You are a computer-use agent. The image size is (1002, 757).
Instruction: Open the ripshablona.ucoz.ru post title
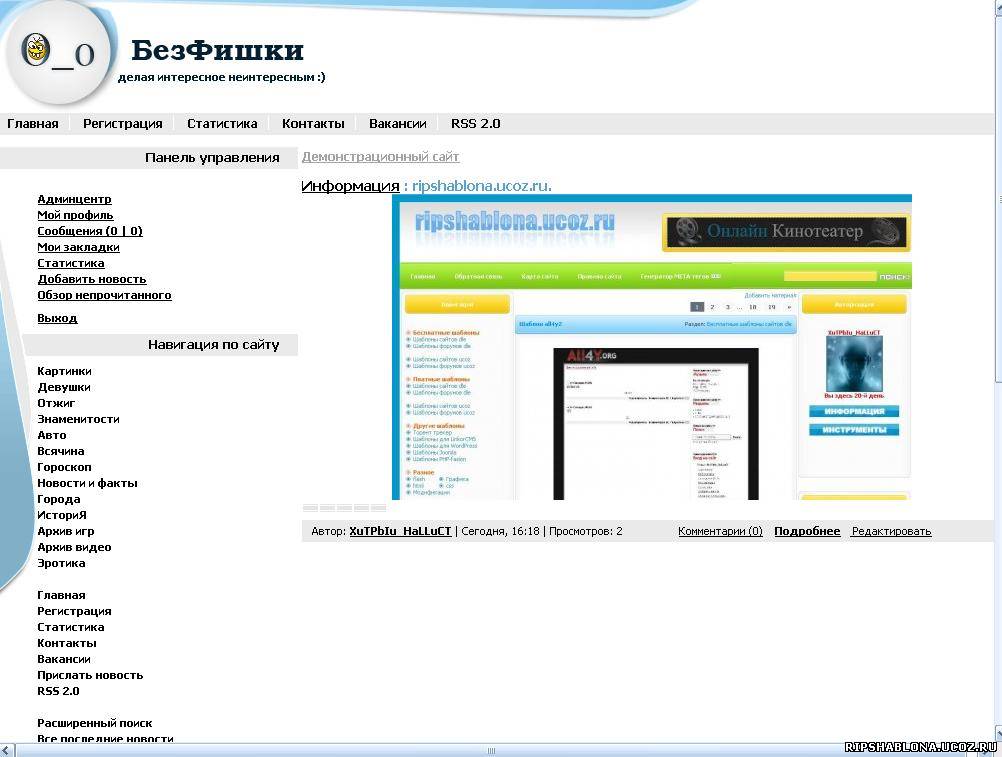pyautogui.click(x=481, y=186)
